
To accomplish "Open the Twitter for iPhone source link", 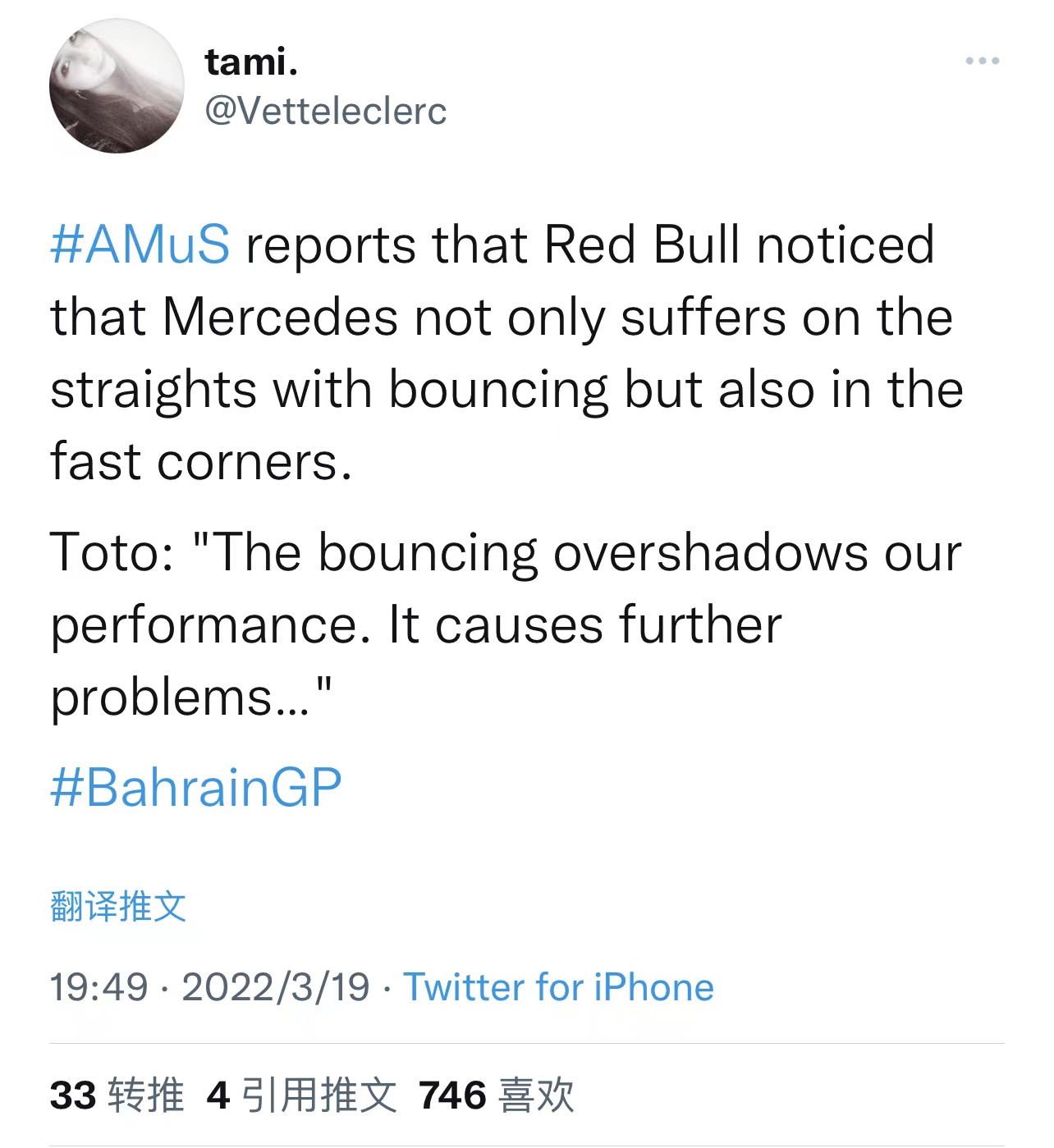I will tap(558, 987).
